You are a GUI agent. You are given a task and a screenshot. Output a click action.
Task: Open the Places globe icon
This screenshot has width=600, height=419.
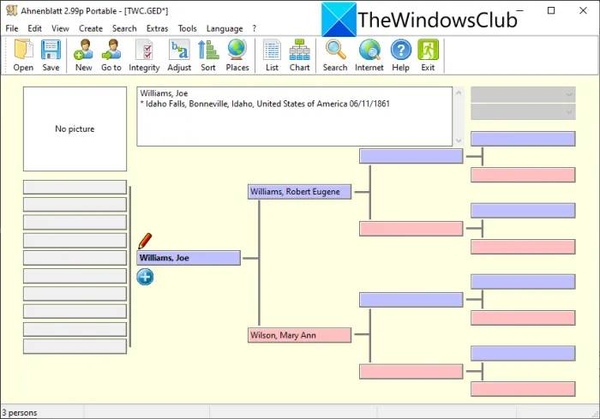point(237,50)
